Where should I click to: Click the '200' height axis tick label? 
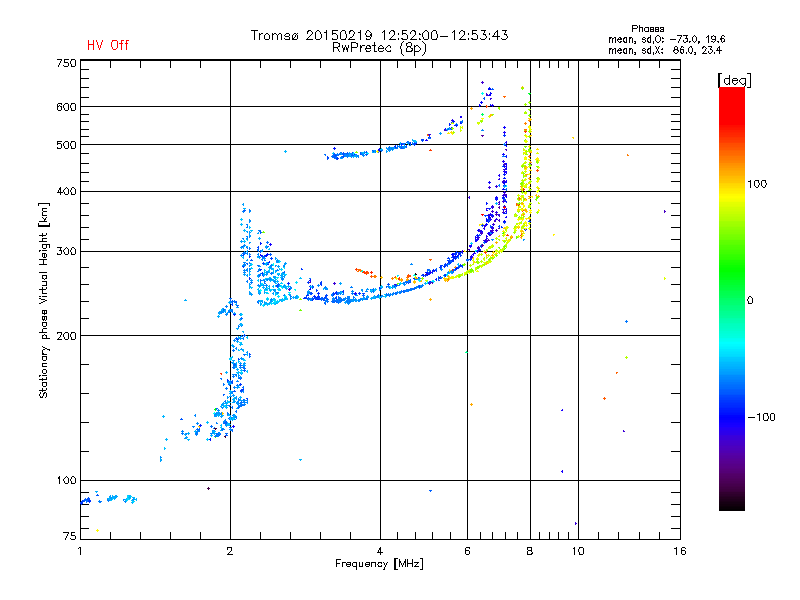(66, 336)
